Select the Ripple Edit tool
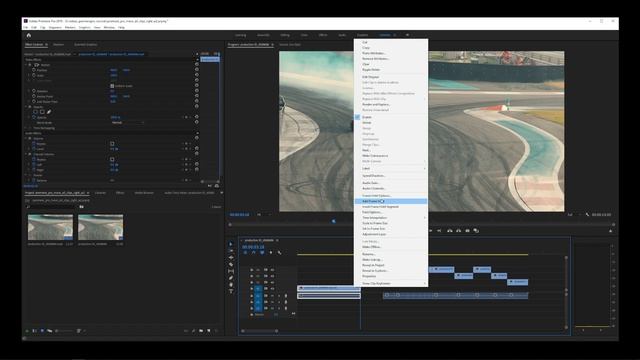The image size is (640, 360). (231, 258)
